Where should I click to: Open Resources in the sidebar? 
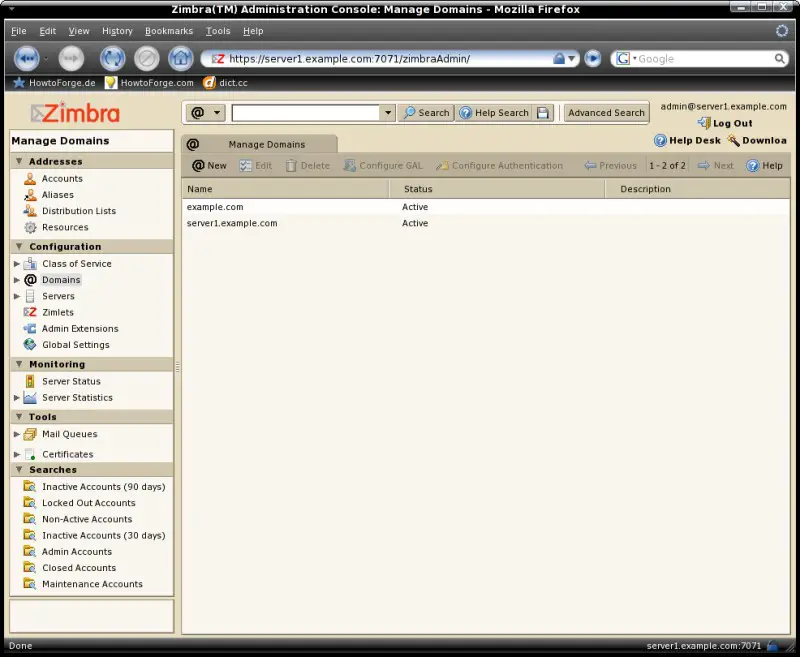point(65,228)
